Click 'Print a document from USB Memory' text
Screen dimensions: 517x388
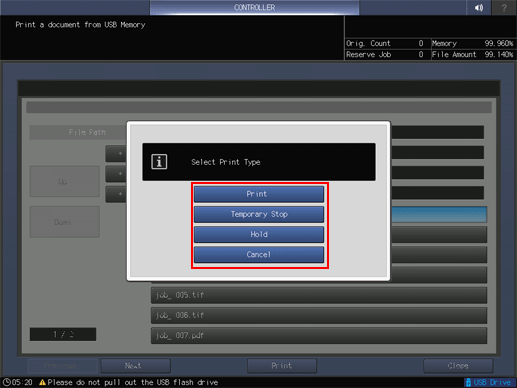[x=80, y=25]
